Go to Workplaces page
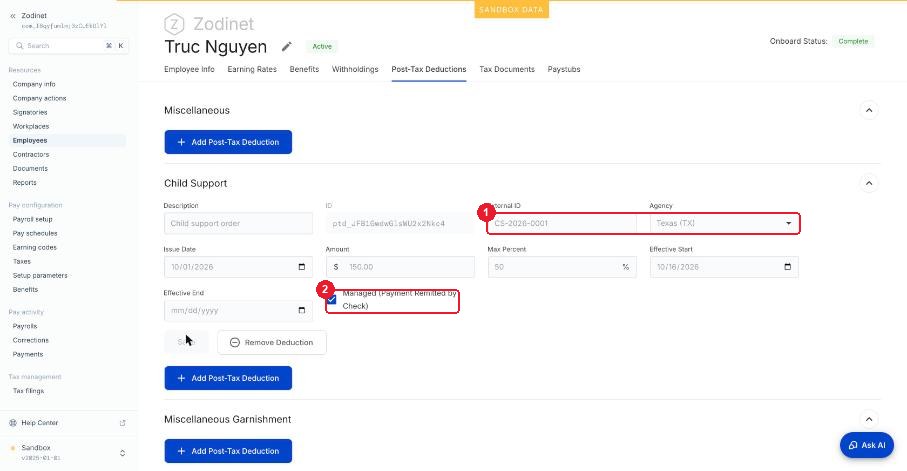Image resolution: width=907 pixels, height=471 pixels. pyautogui.click(x=31, y=126)
